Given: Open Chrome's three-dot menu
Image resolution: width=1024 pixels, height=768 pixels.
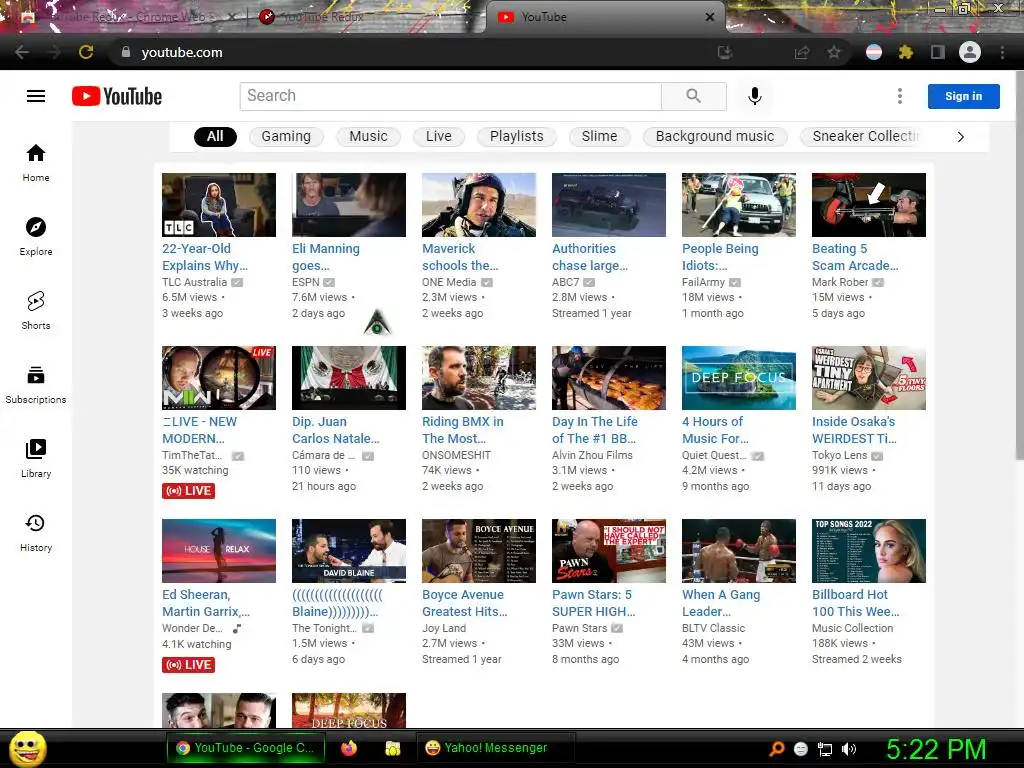Looking at the screenshot, I should [1002, 52].
